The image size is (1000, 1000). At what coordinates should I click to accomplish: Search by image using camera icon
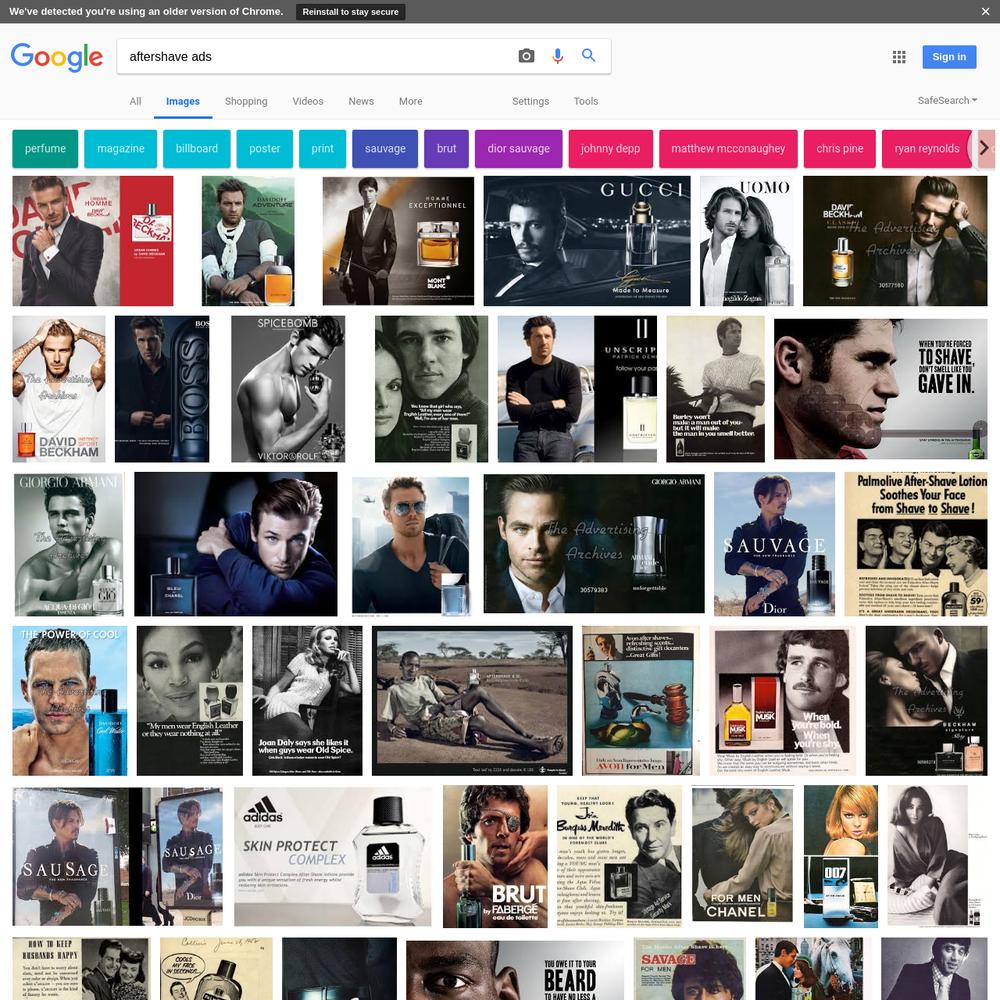pyautogui.click(x=526, y=56)
